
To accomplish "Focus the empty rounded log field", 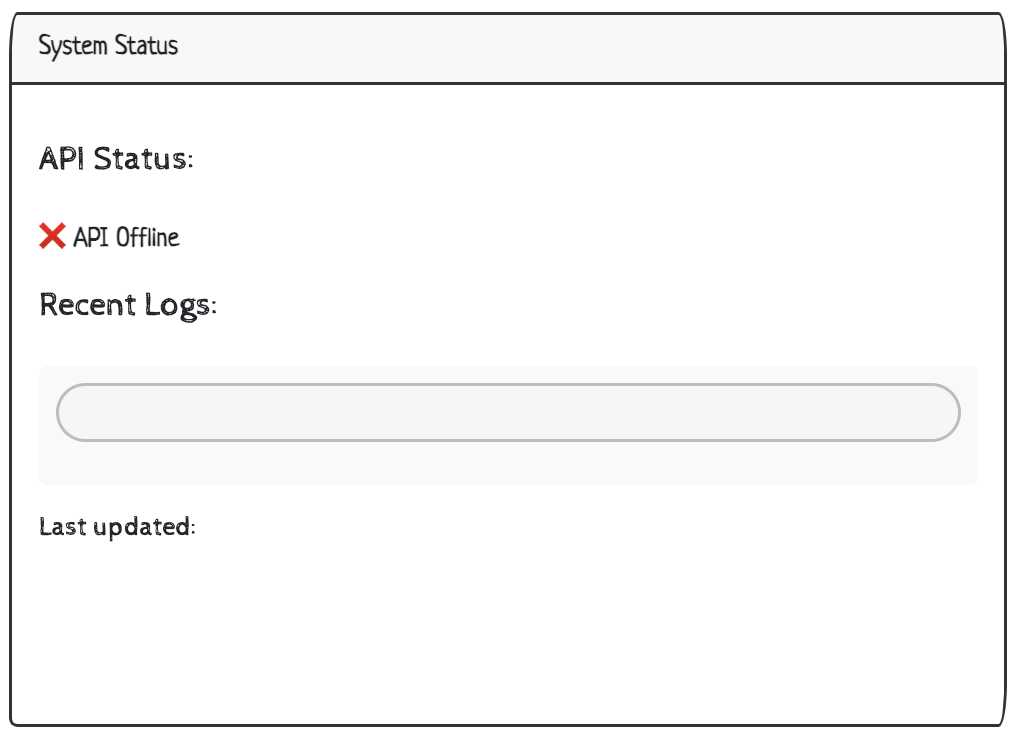I will click(508, 412).
